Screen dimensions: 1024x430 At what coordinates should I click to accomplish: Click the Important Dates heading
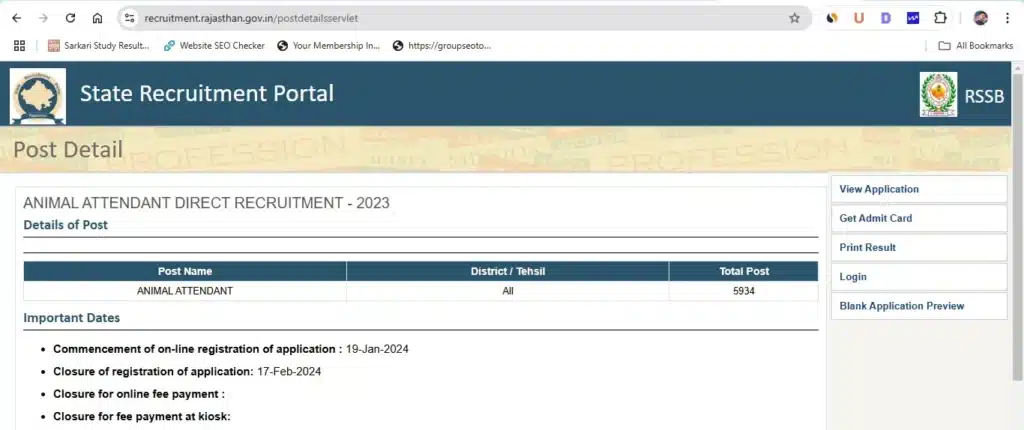[x=72, y=318]
